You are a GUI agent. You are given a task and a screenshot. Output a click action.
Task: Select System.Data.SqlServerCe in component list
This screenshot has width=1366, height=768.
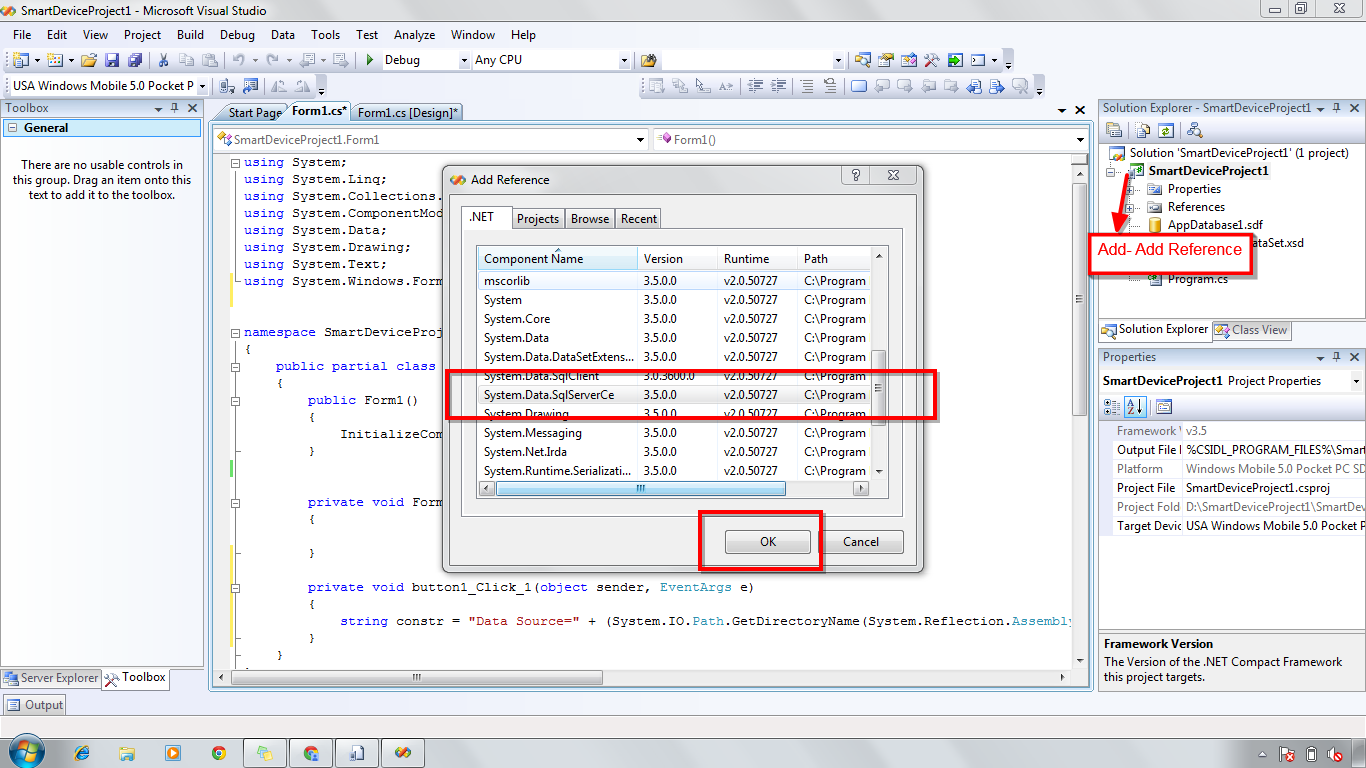point(673,395)
